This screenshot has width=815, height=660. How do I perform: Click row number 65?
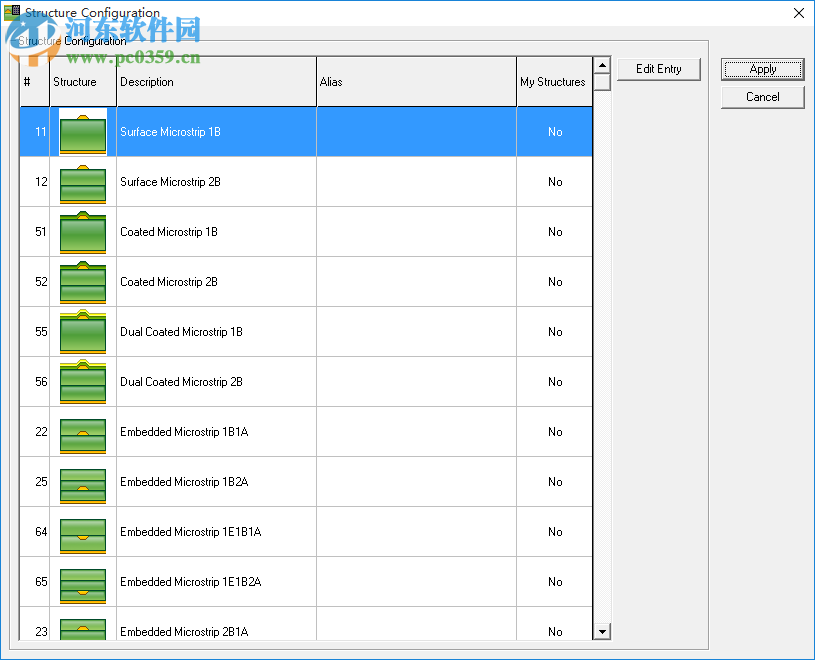(41, 582)
